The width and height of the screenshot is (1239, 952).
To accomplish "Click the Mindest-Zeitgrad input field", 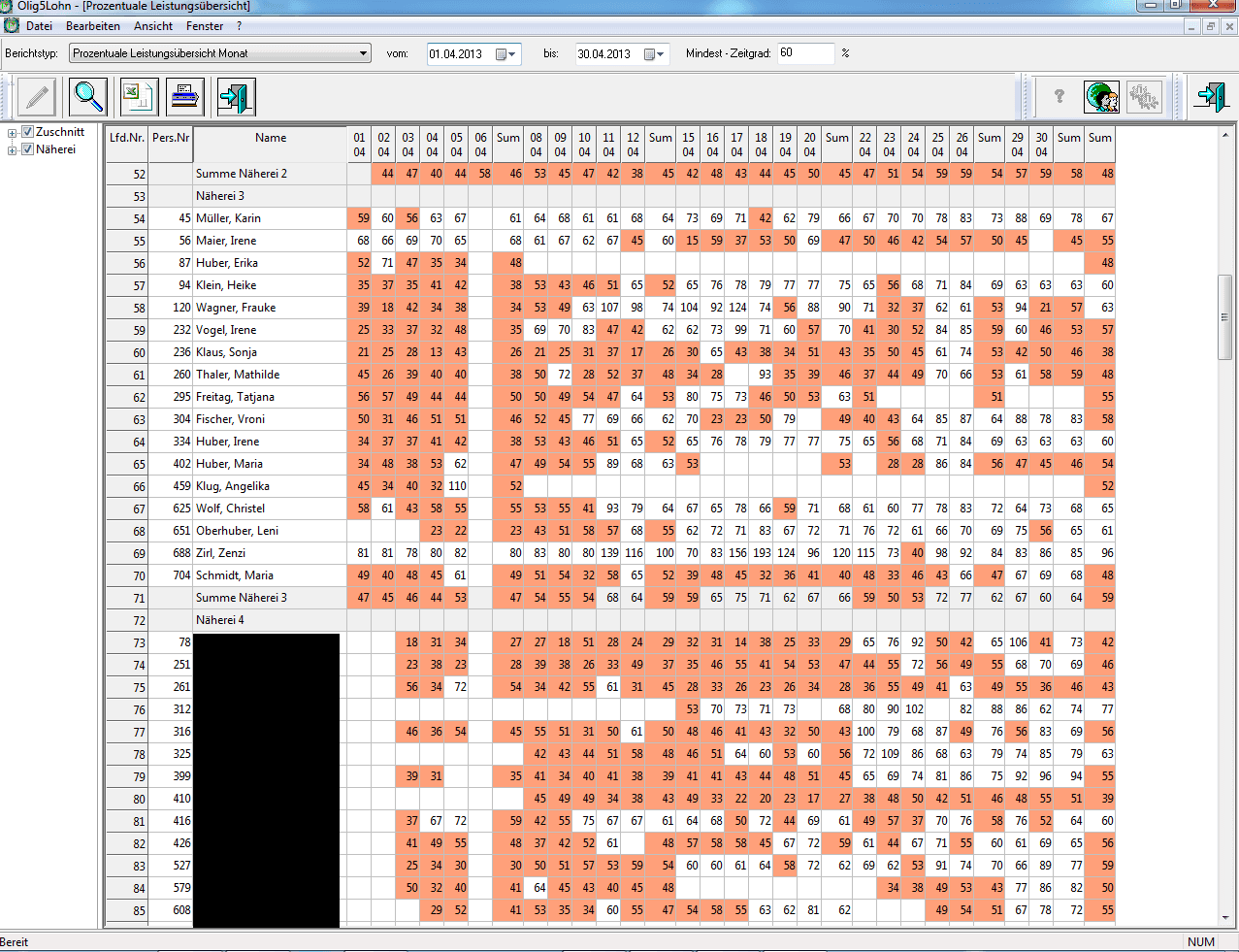I will (x=804, y=53).
